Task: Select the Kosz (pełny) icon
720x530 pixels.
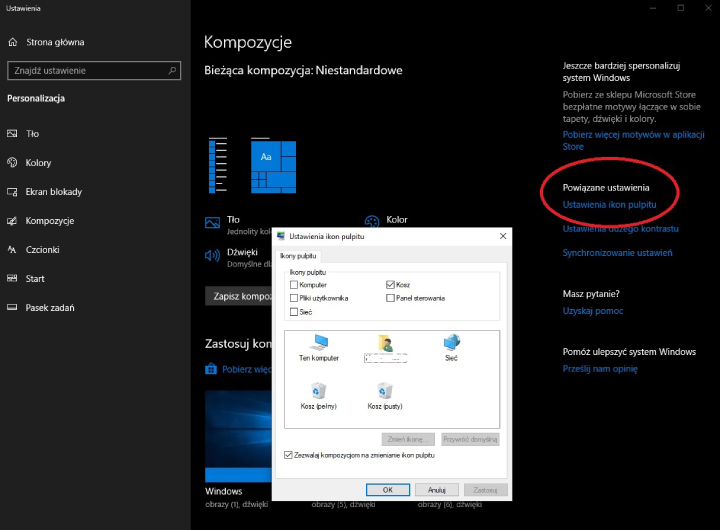Action: tap(318, 393)
